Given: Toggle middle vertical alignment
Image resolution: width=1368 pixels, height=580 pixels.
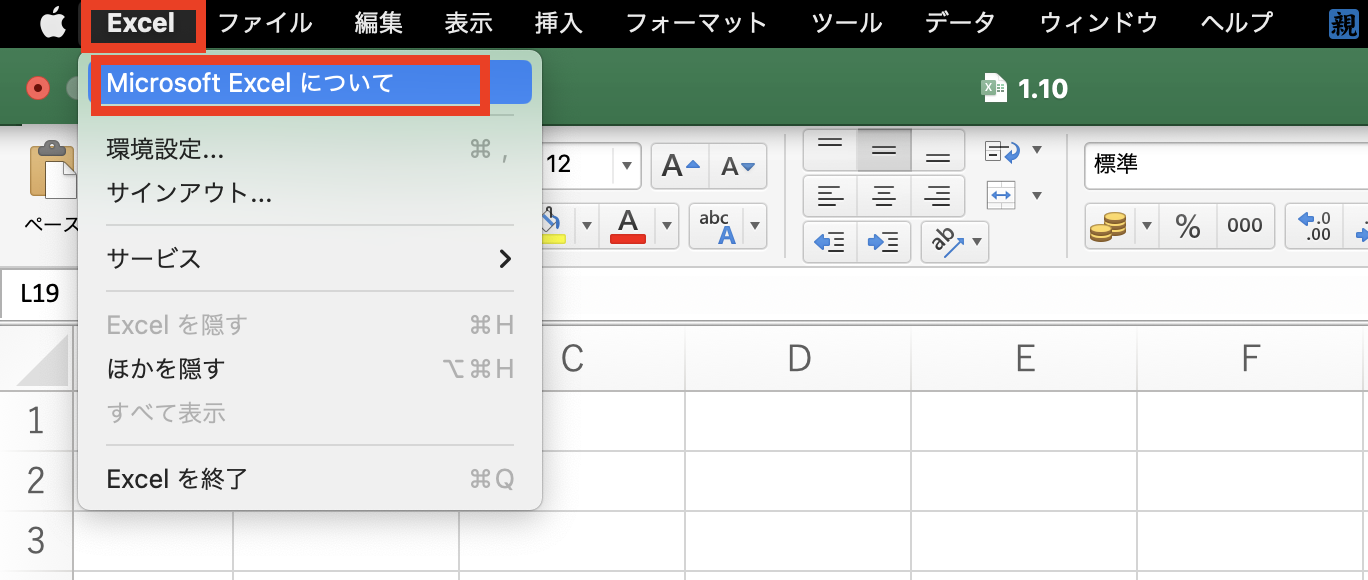Looking at the screenshot, I should click(883, 149).
